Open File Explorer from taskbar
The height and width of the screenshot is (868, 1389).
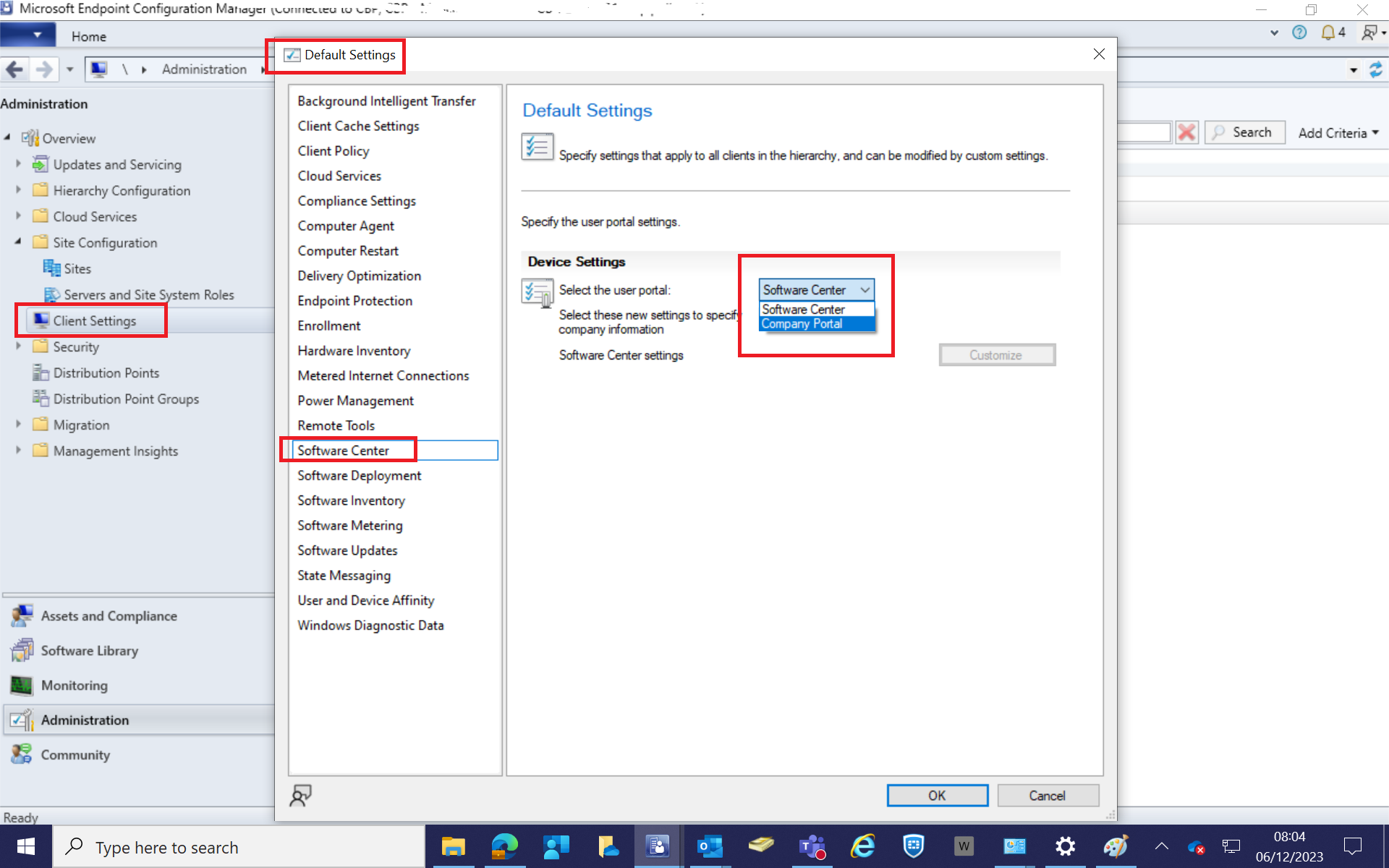[x=454, y=847]
